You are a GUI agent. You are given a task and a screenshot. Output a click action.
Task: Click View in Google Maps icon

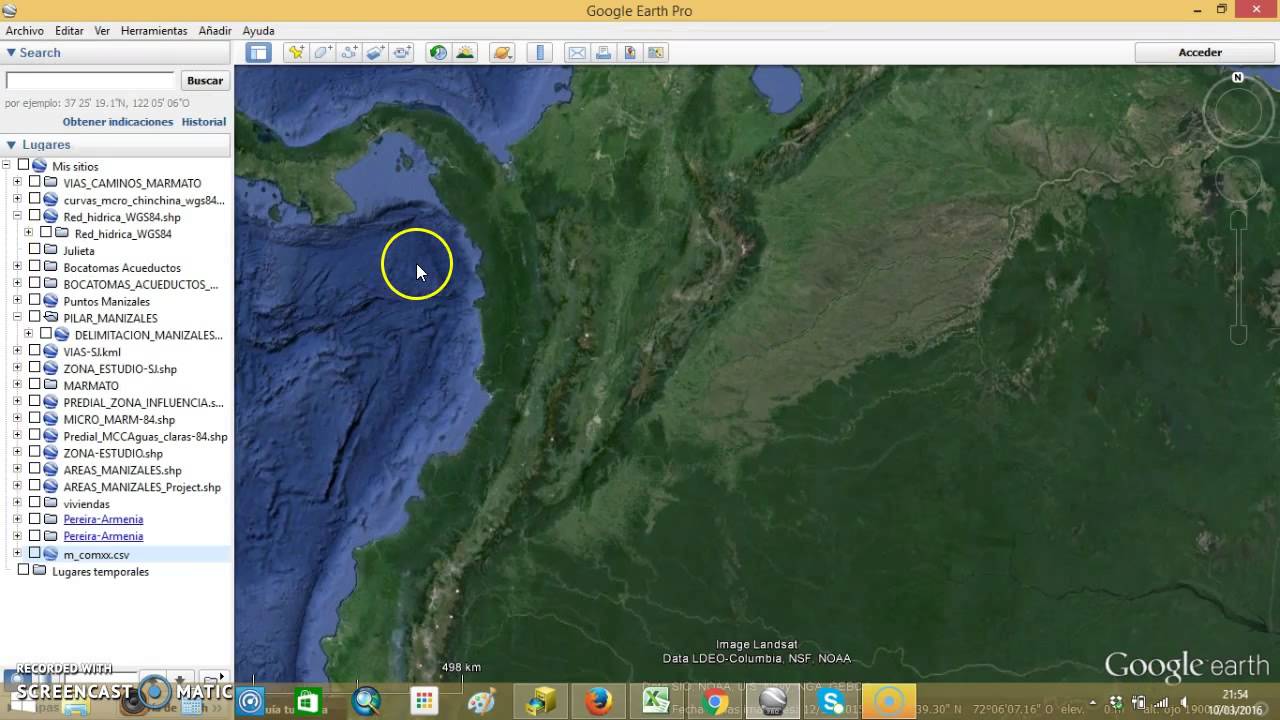point(657,53)
